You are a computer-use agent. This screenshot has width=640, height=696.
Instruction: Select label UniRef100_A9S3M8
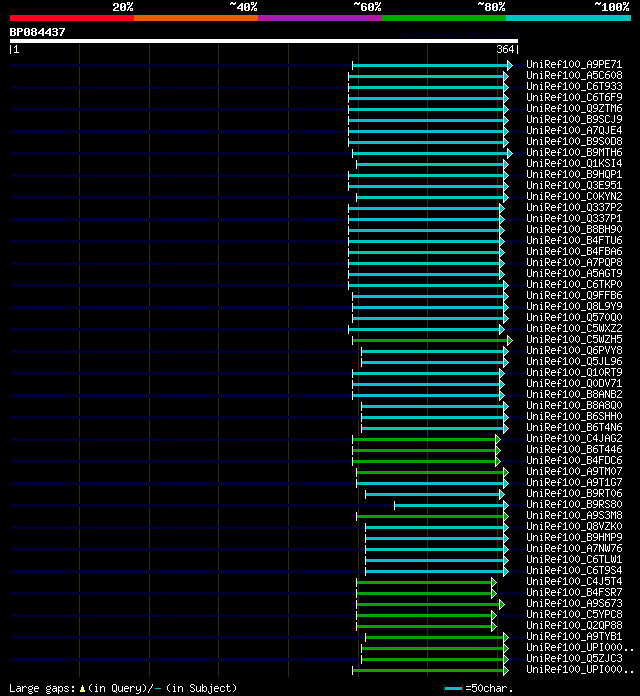574,515
